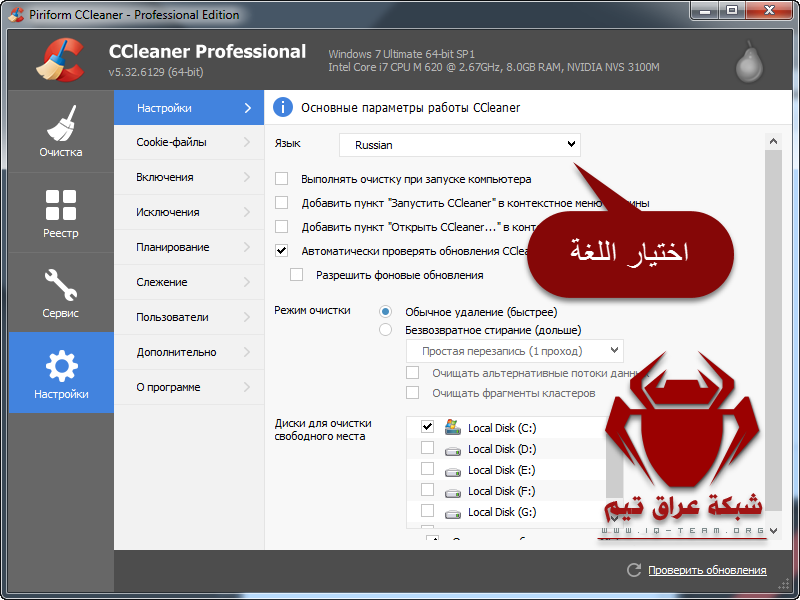Click the Piriform pear icon
Screen dimensions: 800x600
[x=749, y=64]
